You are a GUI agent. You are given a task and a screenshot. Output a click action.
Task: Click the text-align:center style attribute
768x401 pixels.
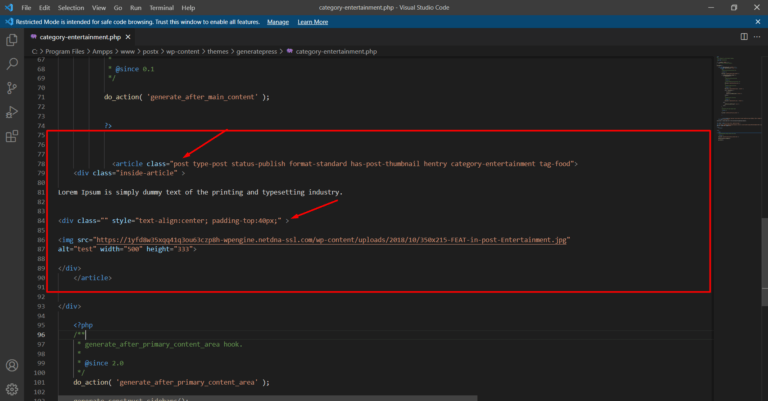(173, 221)
